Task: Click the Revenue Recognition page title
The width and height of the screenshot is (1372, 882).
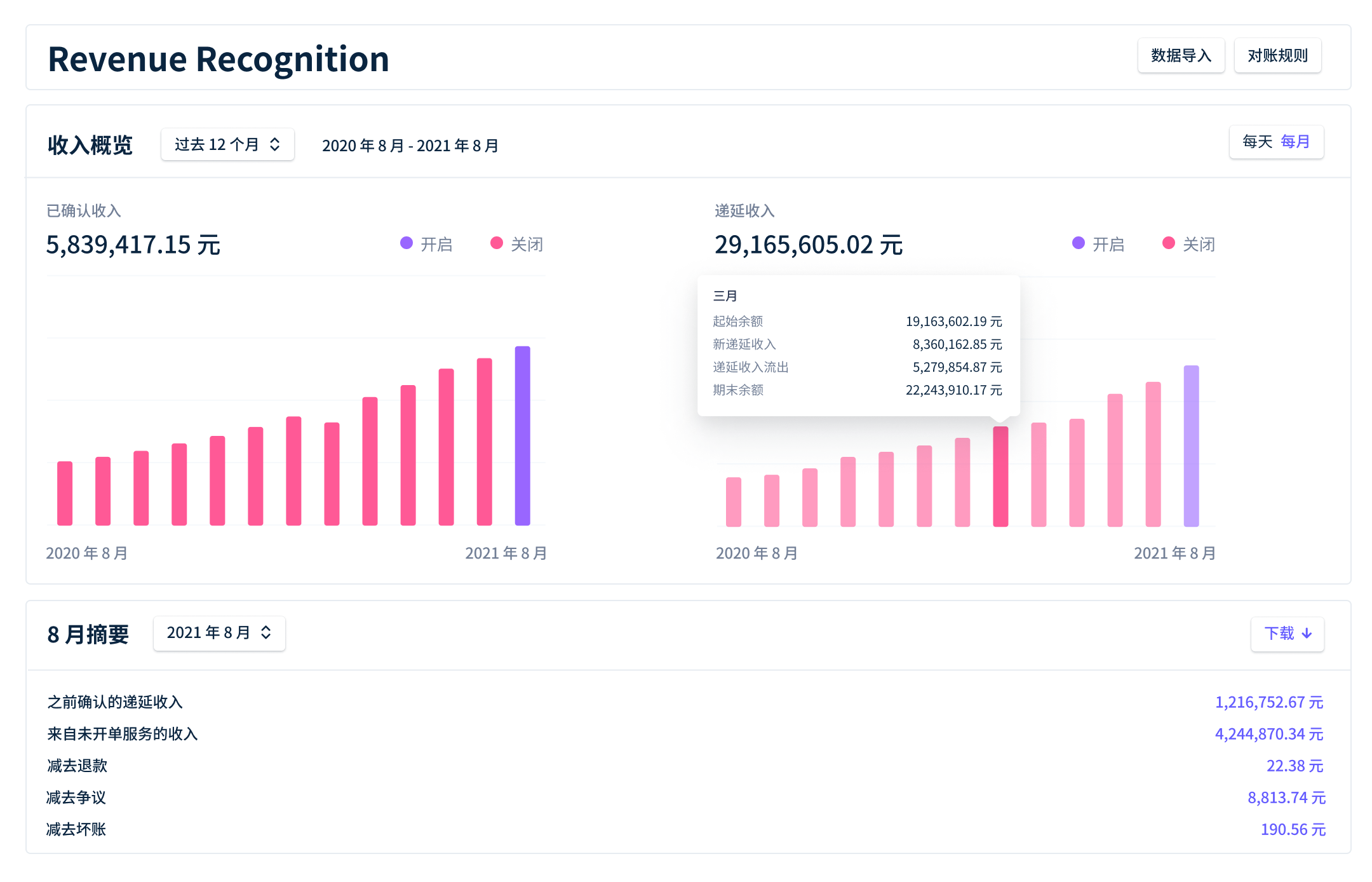Action: click(219, 59)
